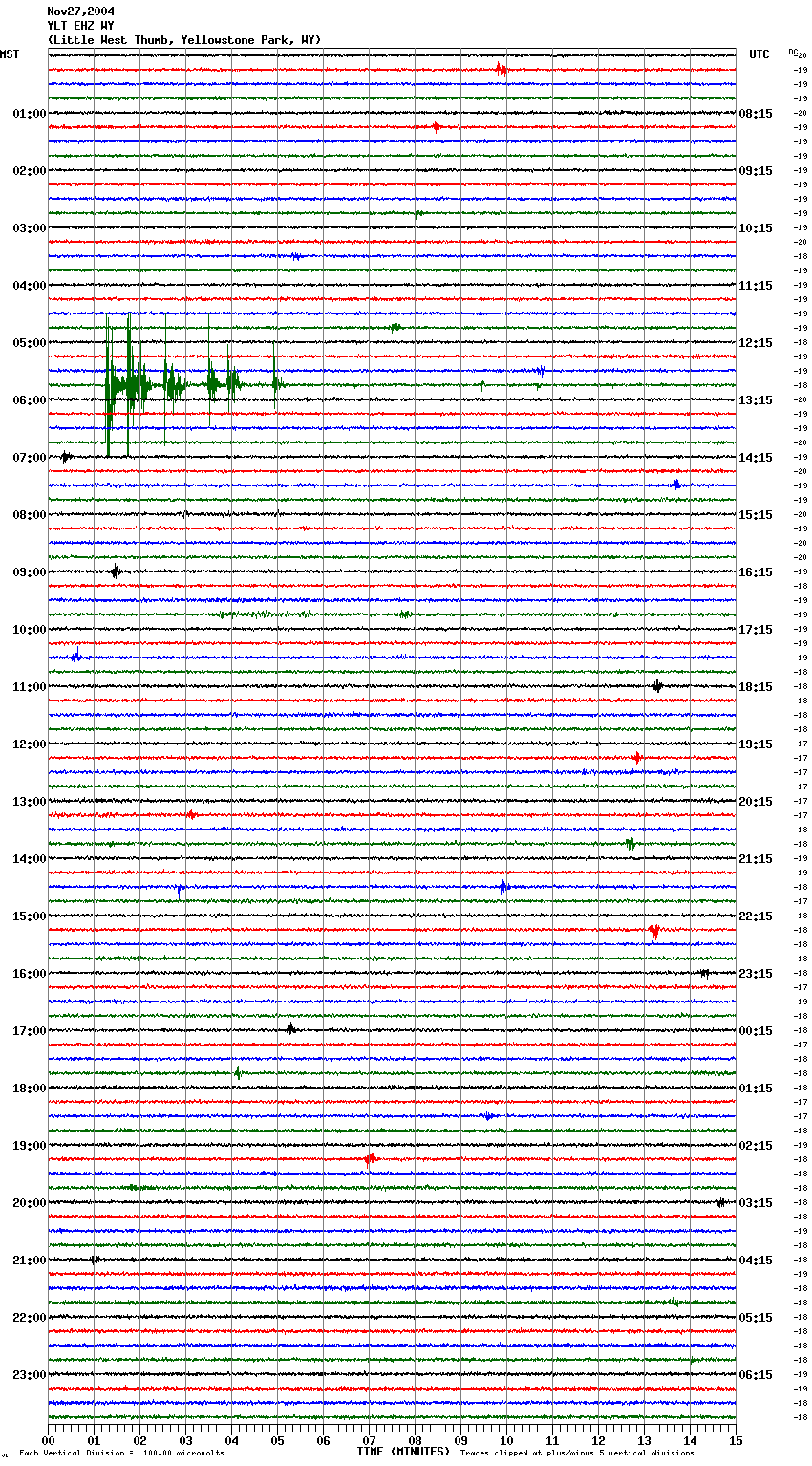The height and width of the screenshot is (1466, 812).
Task: Click the red event on the 19:15 trace
Action: 370,1158
